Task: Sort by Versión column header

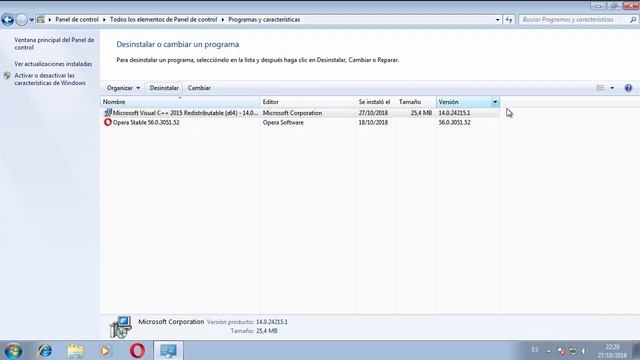Action: tap(463, 102)
